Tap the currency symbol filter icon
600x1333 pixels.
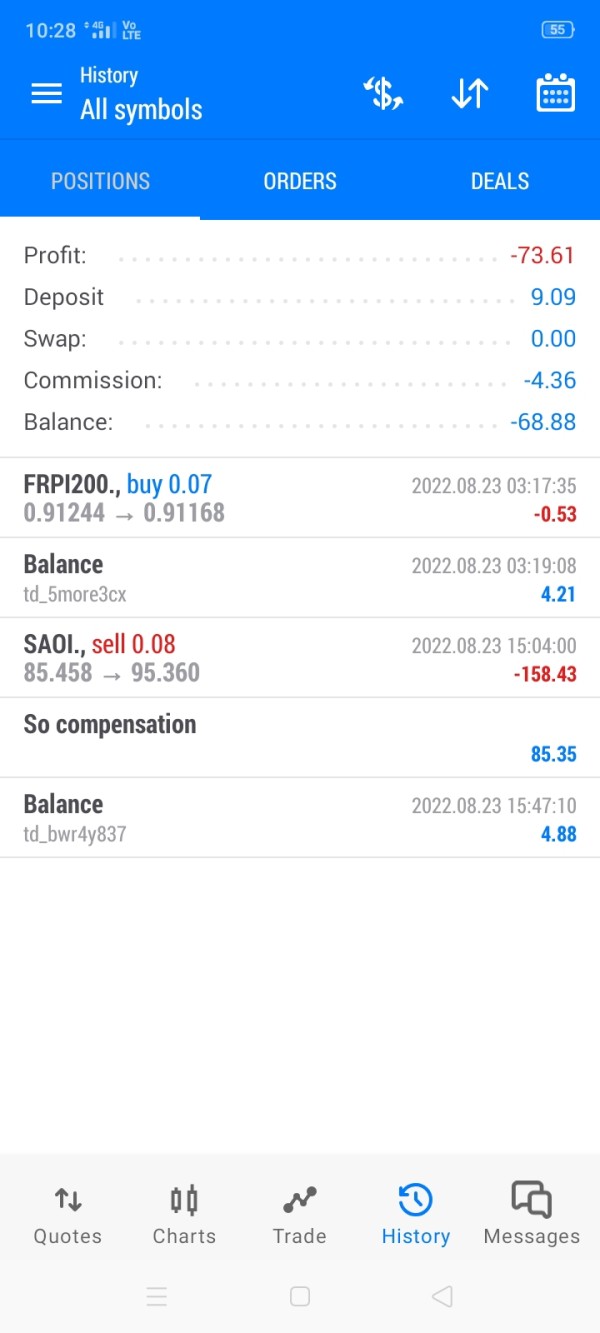point(382,94)
